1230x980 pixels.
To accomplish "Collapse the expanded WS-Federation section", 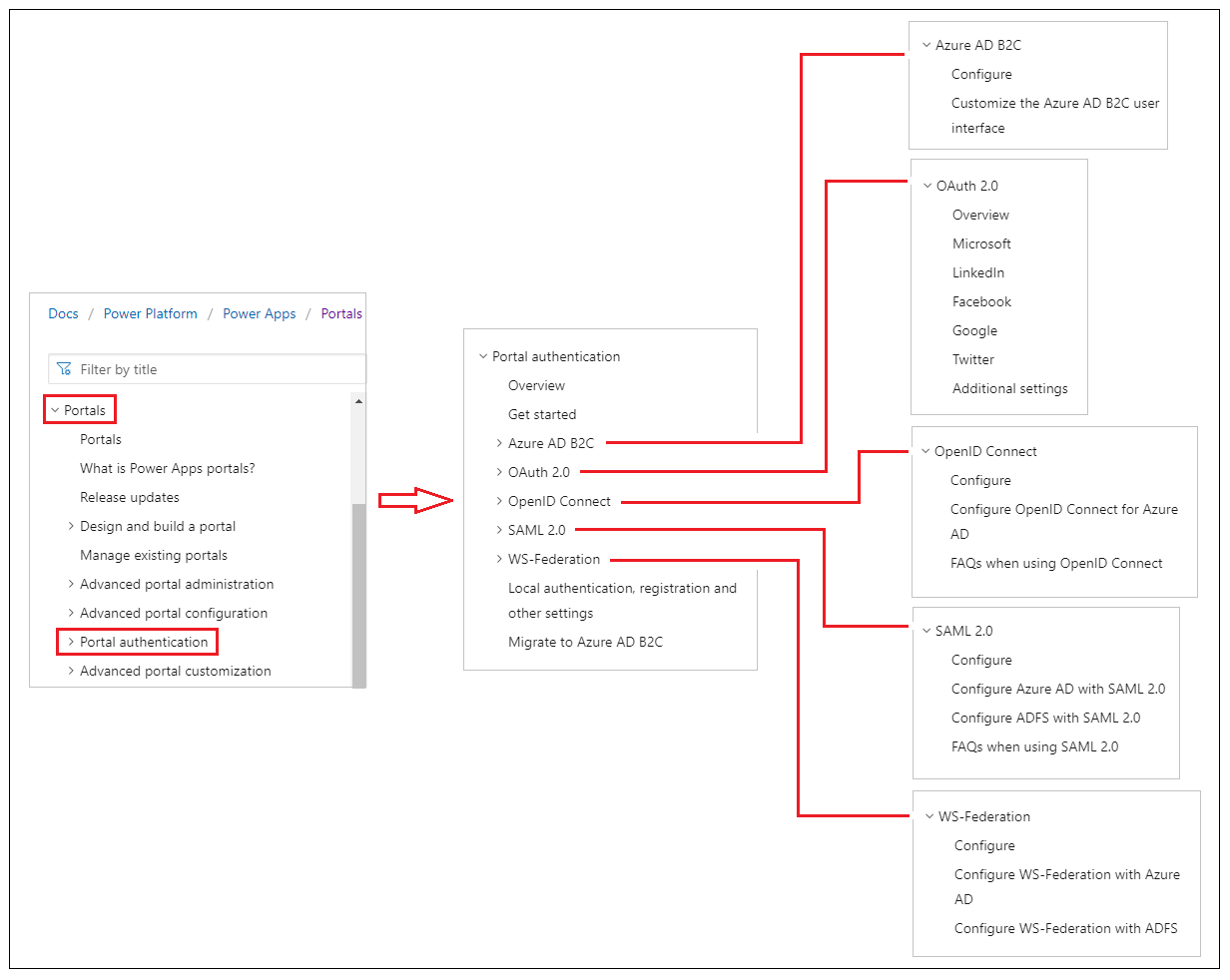I will click(929, 816).
